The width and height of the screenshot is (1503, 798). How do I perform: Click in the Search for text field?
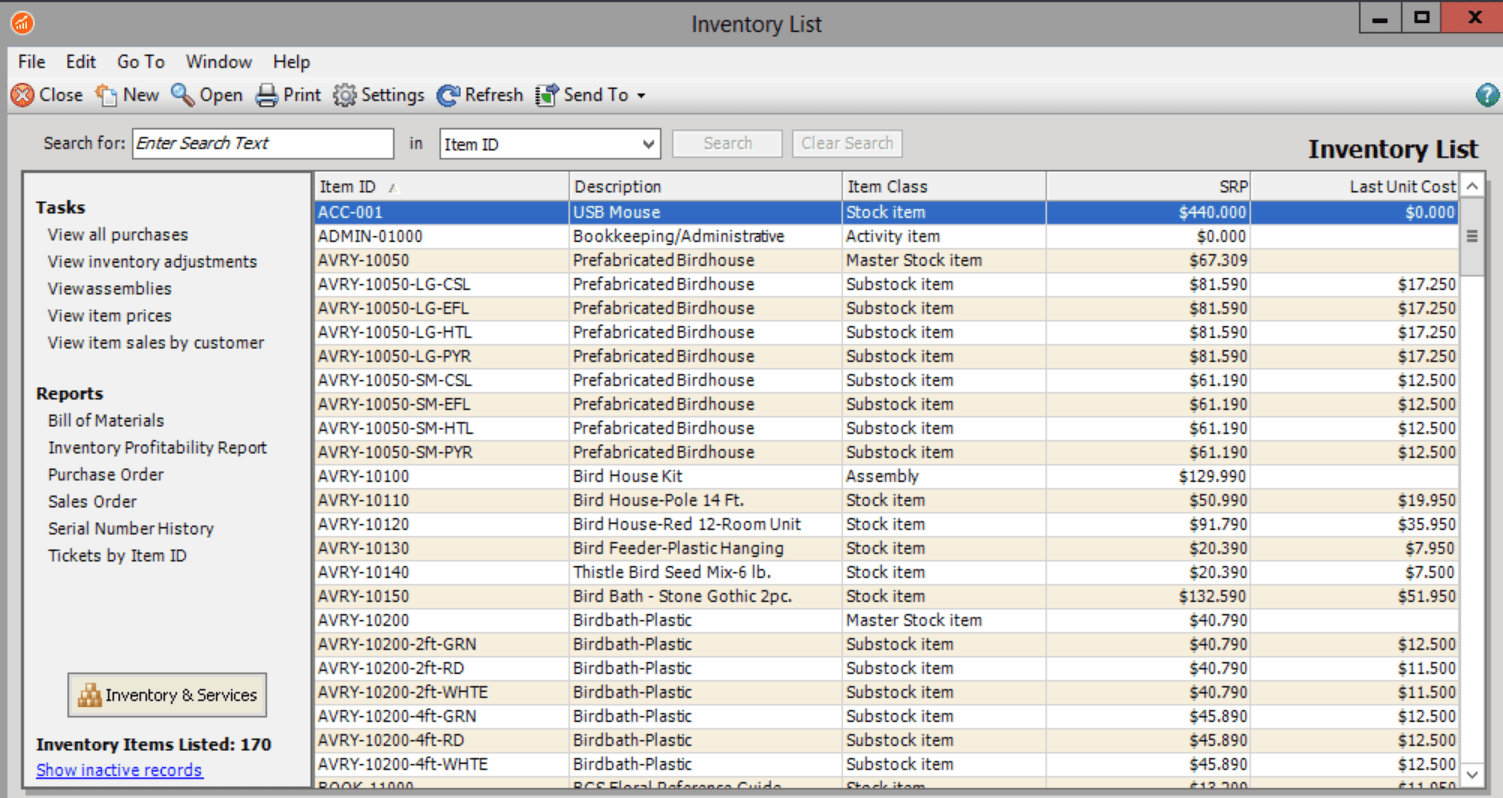click(x=263, y=144)
